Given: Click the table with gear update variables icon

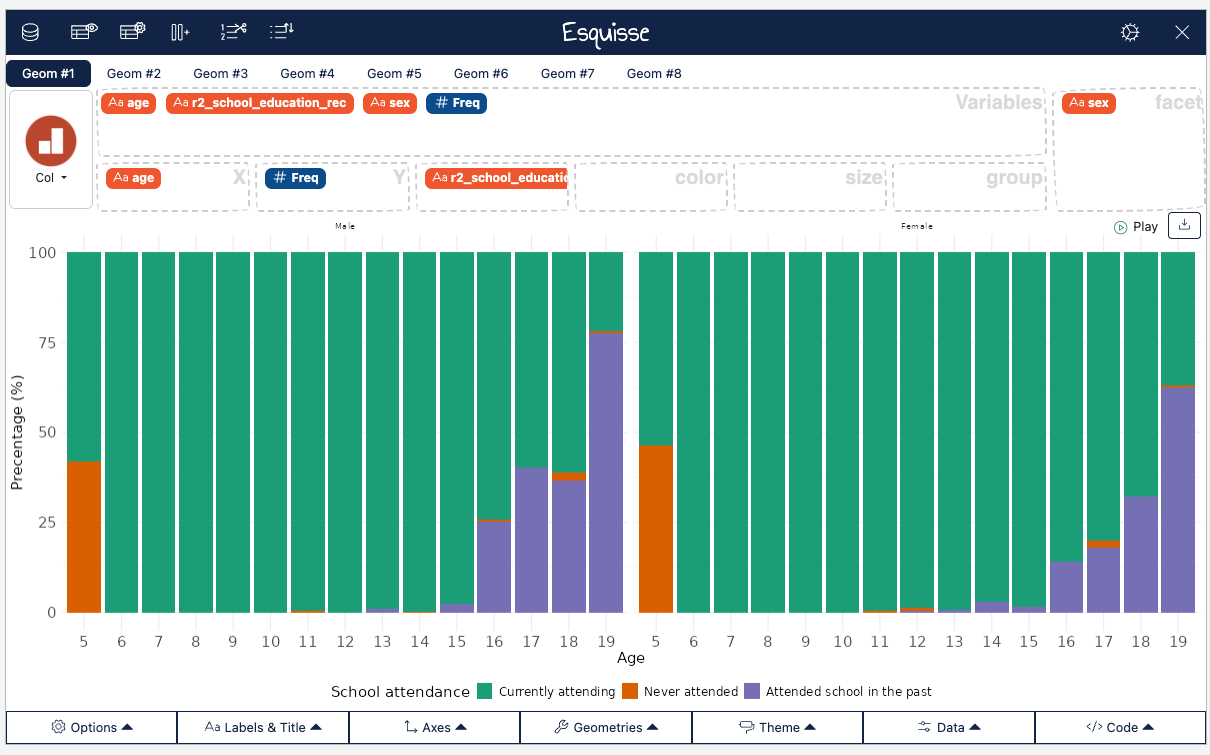Looking at the screenshot, I should [132, 32].
